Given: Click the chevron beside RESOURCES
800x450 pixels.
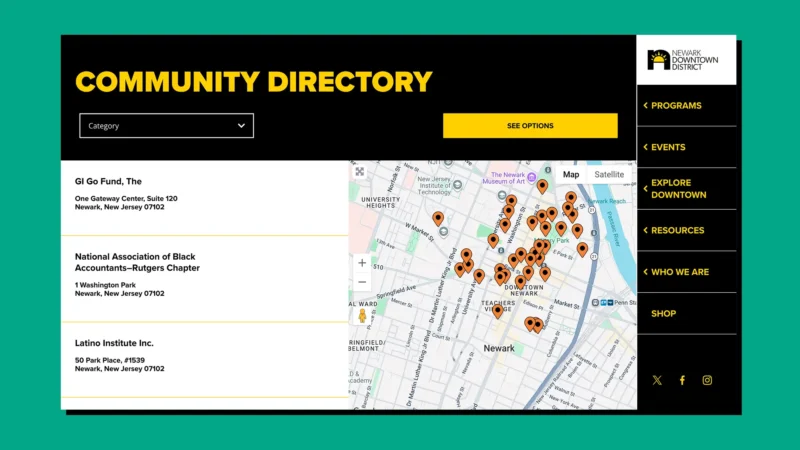Looking at the screenshot, I should [x=645, y=230].
